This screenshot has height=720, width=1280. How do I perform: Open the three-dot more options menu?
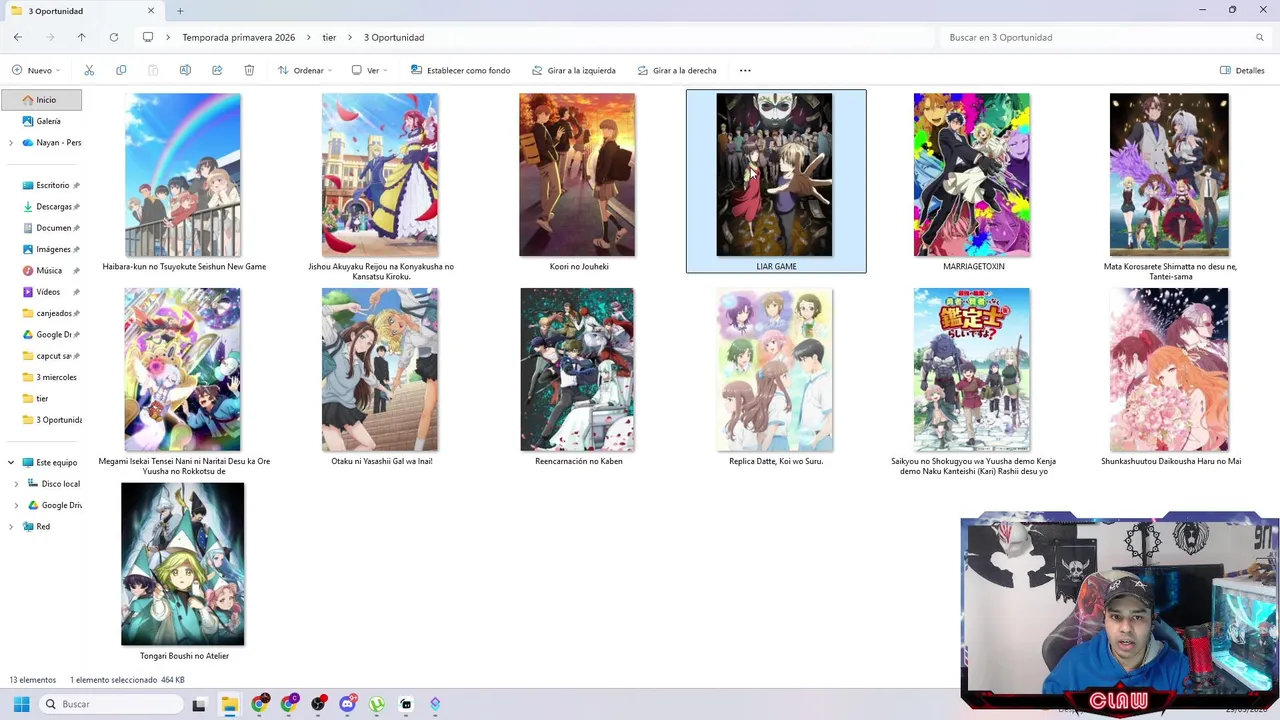pyautogui.click(x=745, y=70)
